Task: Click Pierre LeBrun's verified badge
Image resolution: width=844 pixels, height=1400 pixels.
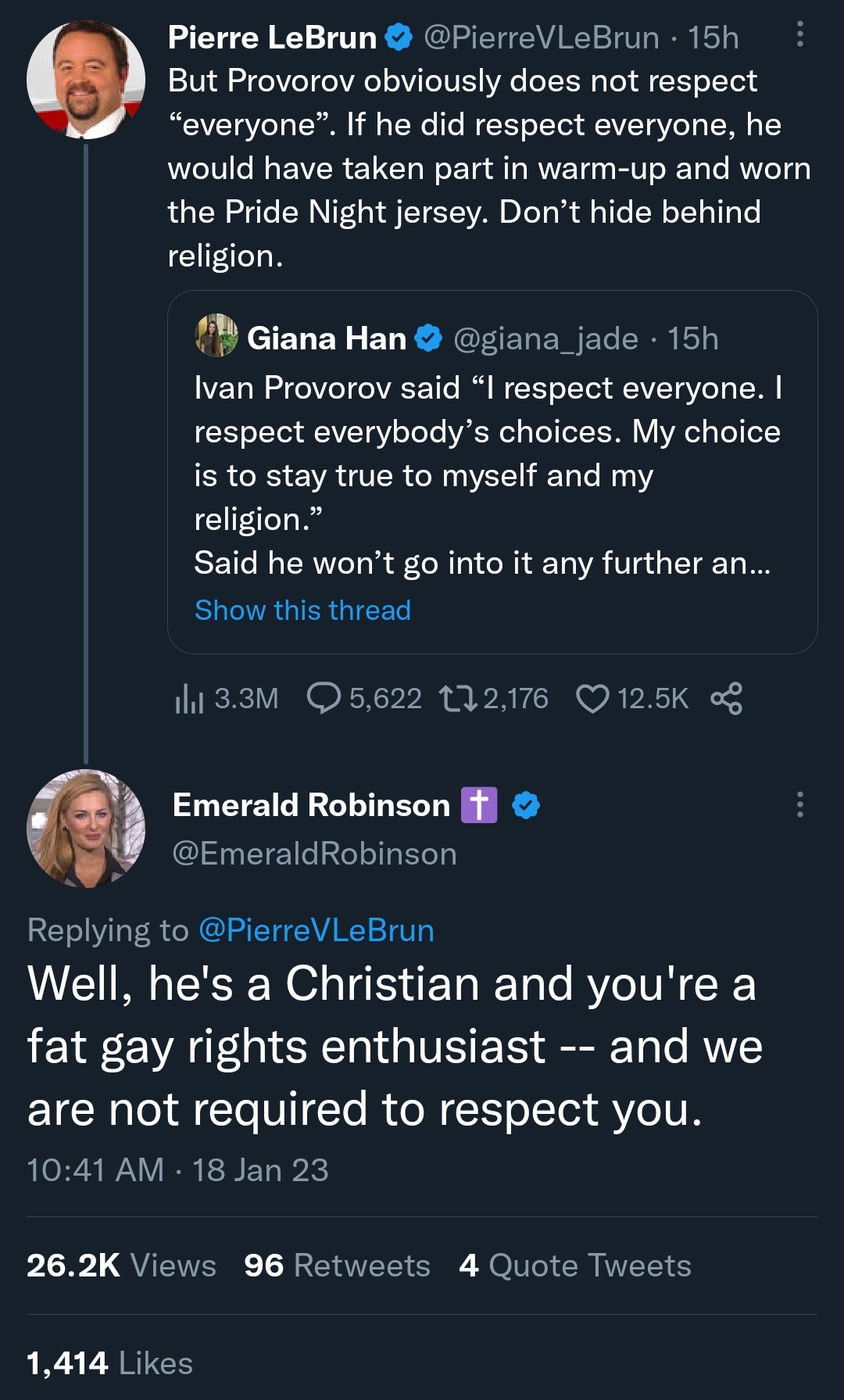Action: click(x=399, y=38)
